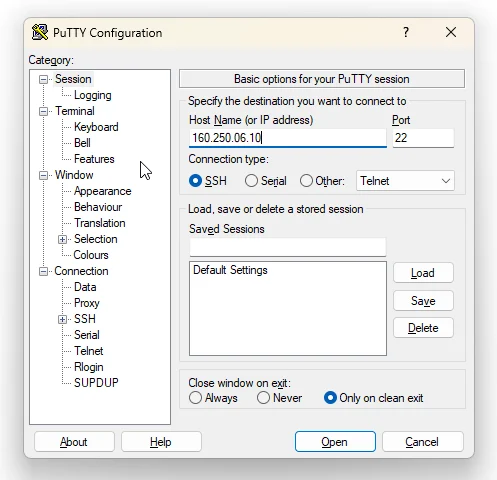
Task: Open the Translation settings category
Action: point(100,223)
